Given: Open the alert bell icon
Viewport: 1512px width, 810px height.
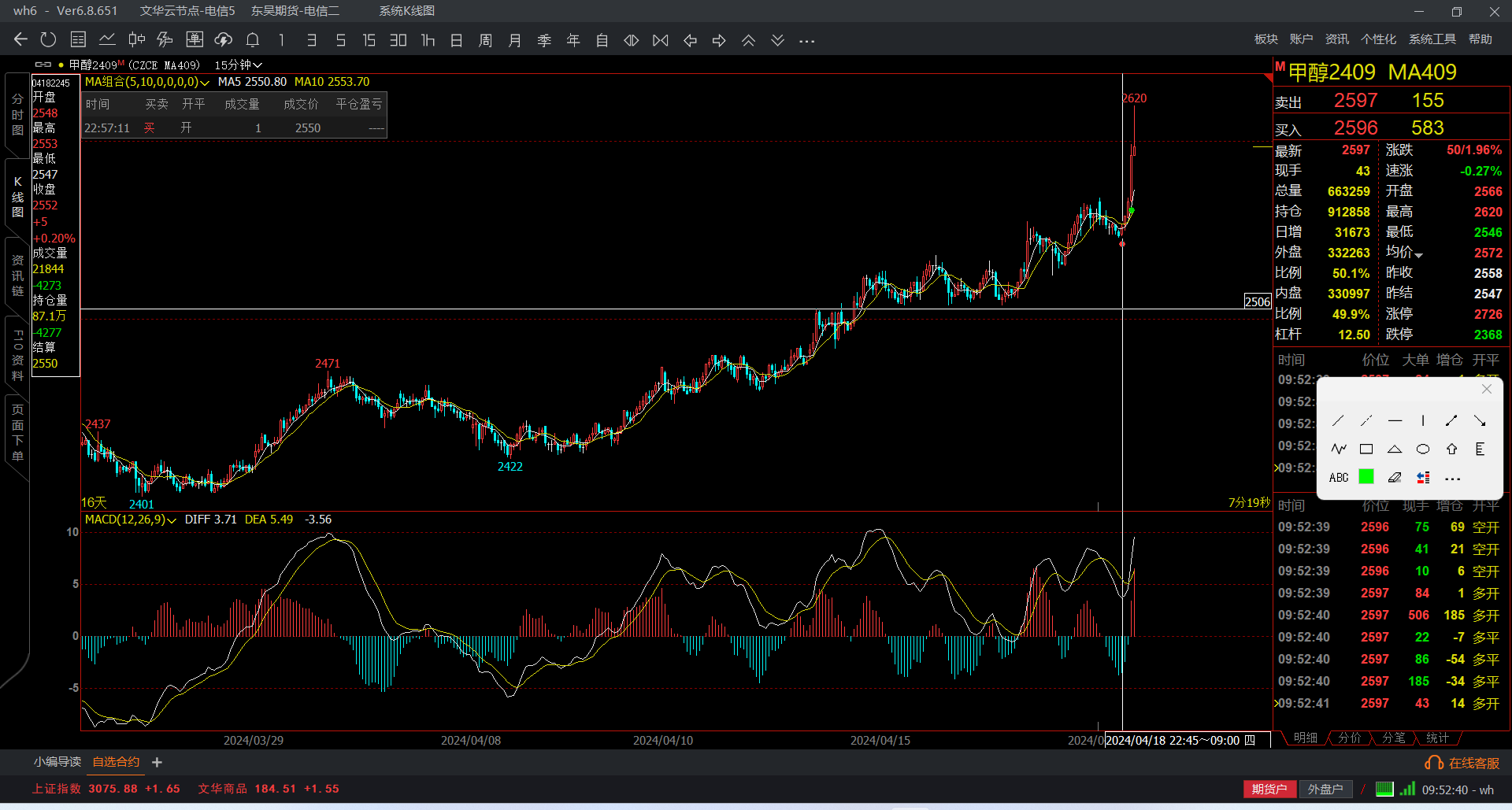Looking at the screenshot, I should pos(253,40).
